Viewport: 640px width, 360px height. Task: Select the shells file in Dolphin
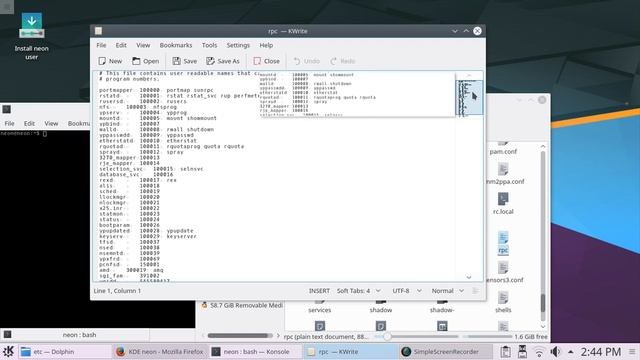[503, 302]
